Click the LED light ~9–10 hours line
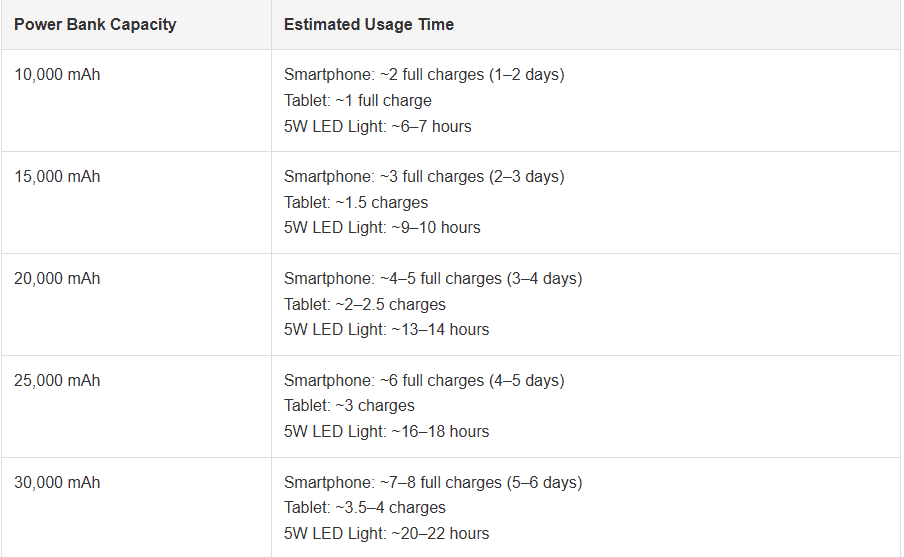The width and height of the screenshot is (904, 557). coord(382,228)
